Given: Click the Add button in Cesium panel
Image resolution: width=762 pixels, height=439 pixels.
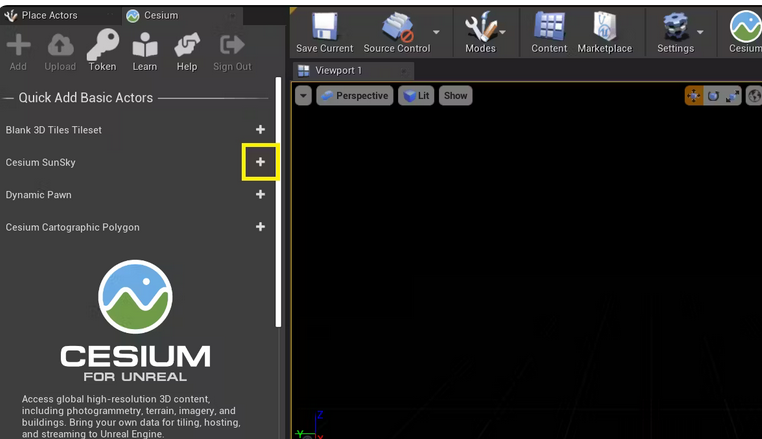Looking at the screenshot, I should pos(18,53).
